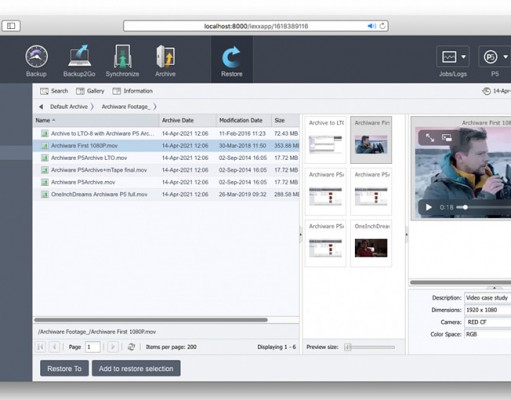
Task: Navigate to Archiware Footage_ breadcrumb
Action: pyautogui.click(x=126, y=107)
